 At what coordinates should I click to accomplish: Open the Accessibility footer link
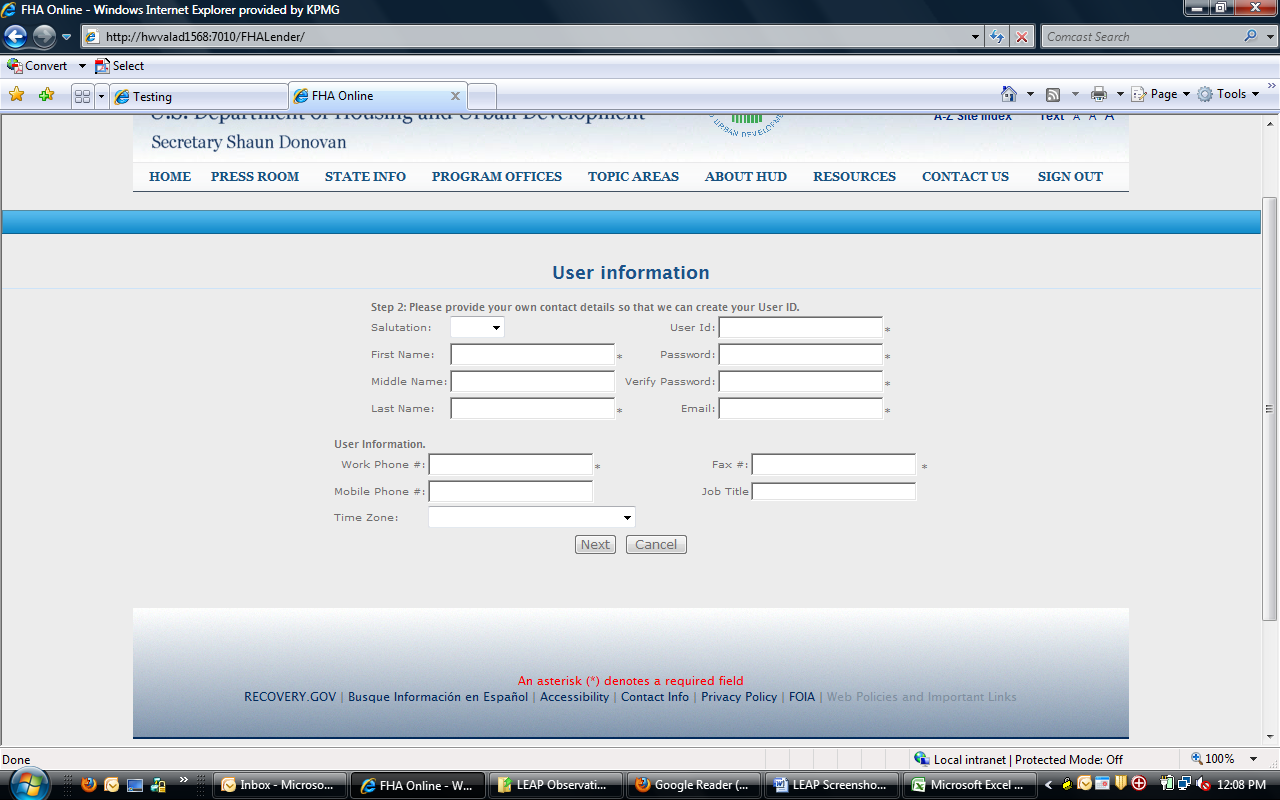coord(574,697)
